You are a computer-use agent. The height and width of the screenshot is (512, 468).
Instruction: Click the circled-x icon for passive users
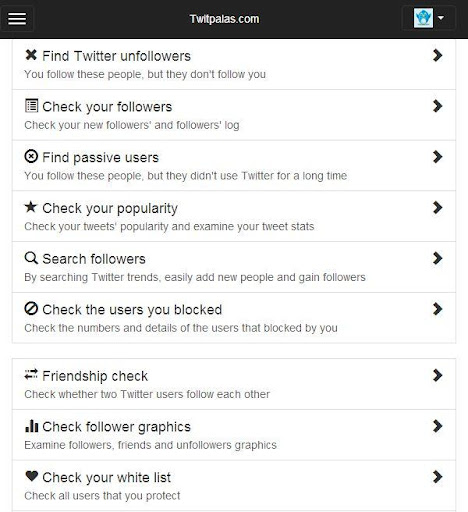tap(31, 156)
